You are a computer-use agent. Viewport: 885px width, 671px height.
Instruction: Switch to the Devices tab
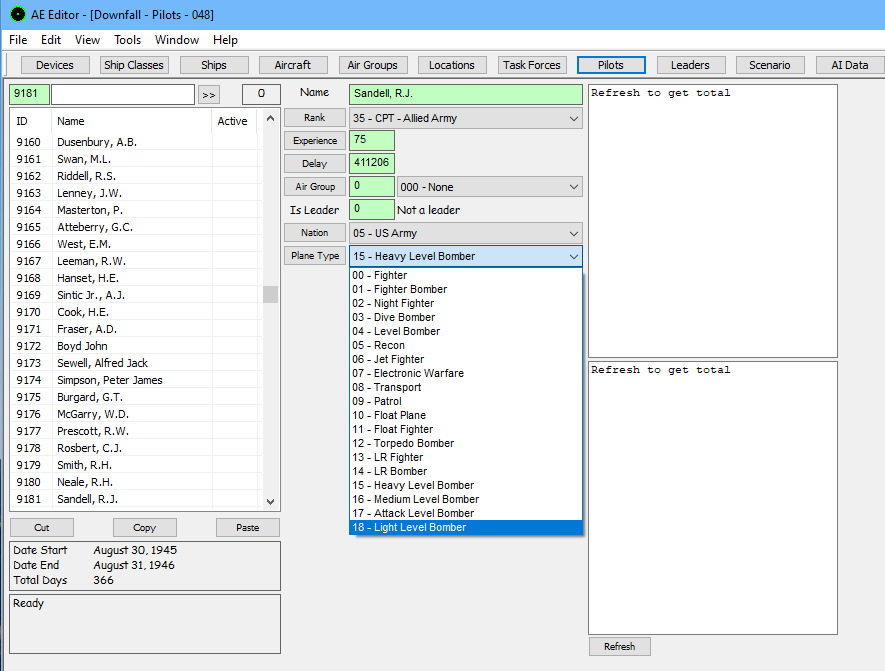pos(55,65)
